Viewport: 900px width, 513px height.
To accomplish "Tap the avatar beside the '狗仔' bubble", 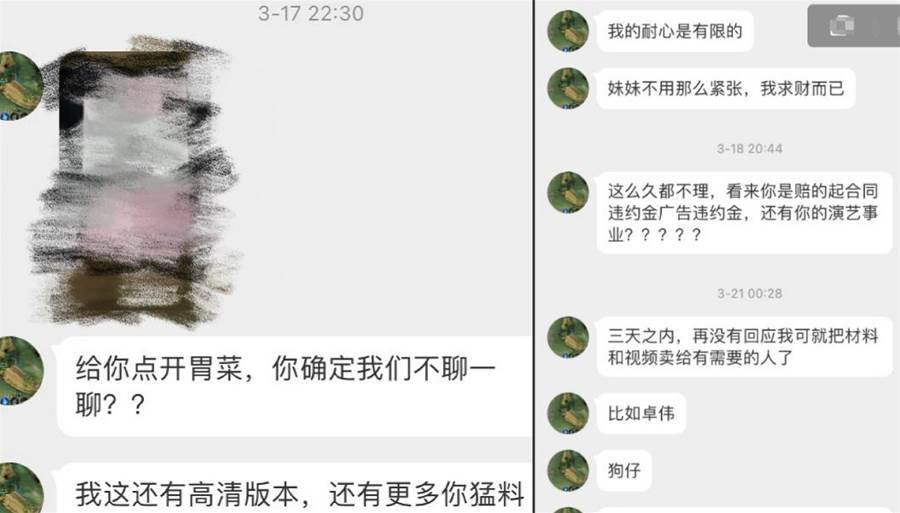I will coord(568,471).
